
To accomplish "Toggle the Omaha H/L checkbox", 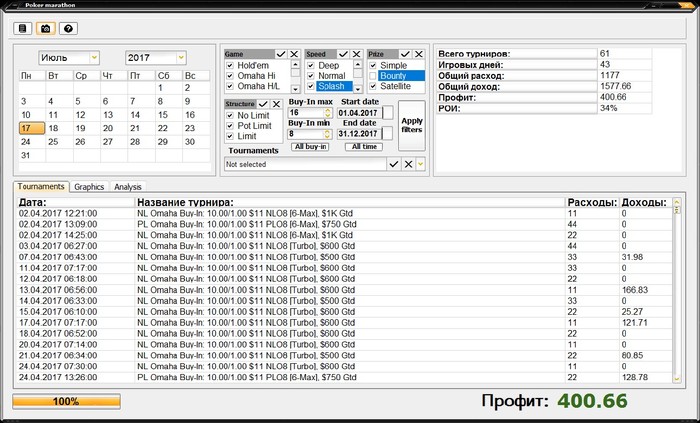I will pyautogui.click(x=230, y=86).
